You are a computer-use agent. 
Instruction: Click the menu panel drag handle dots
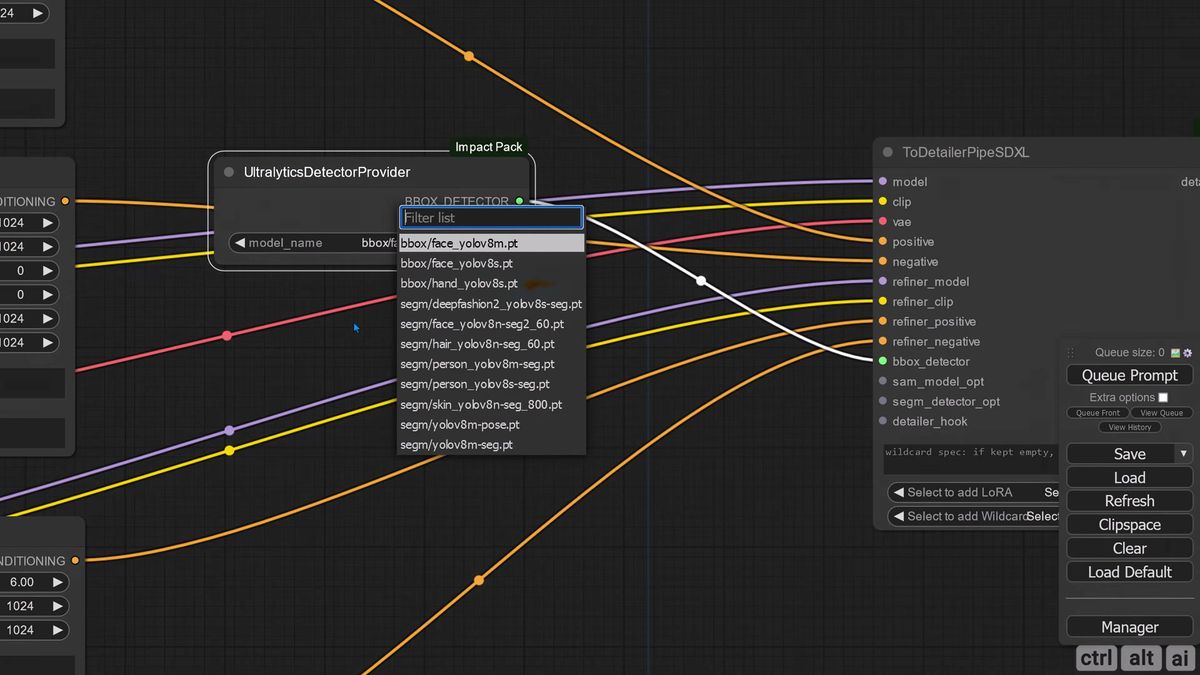(x=1071, y=352)
